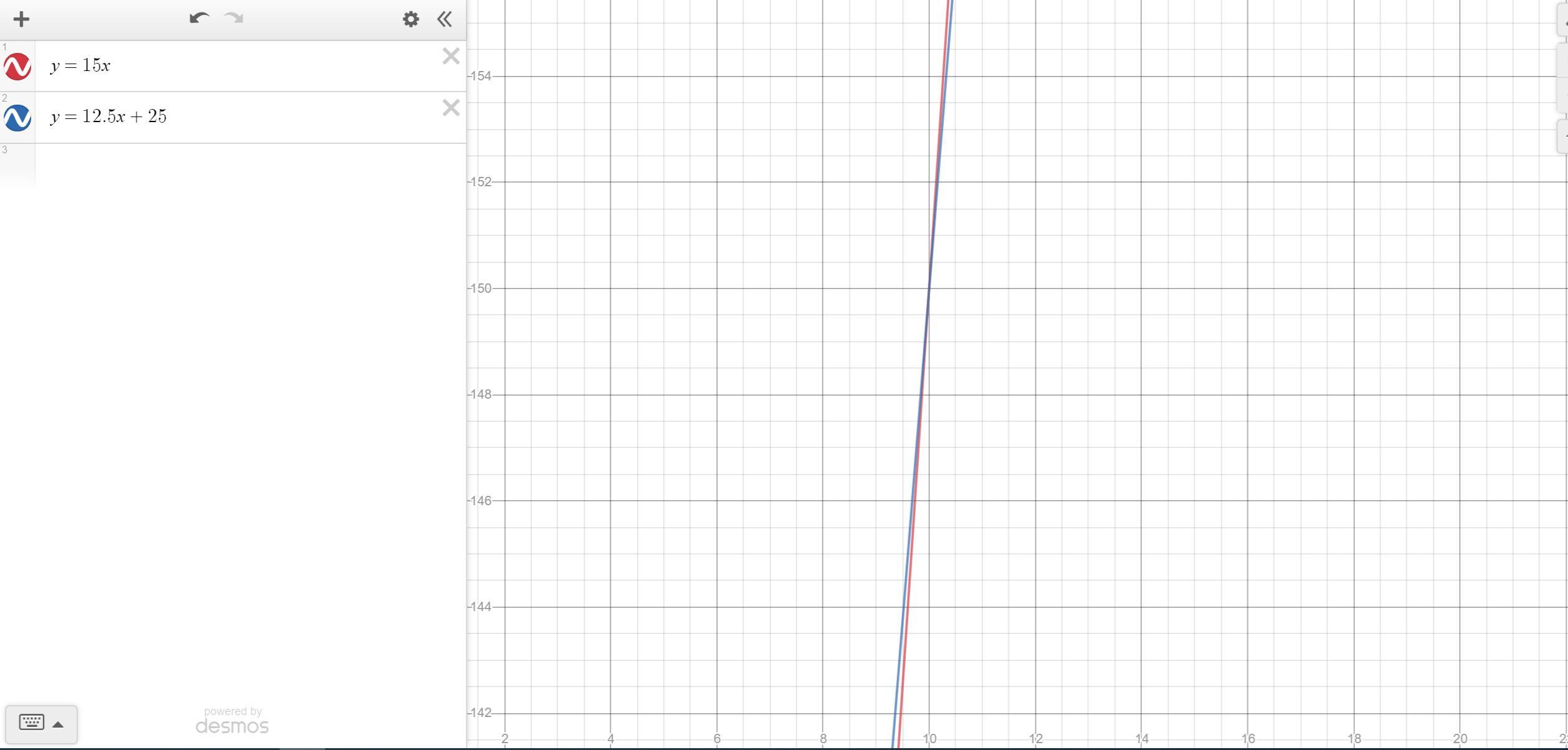Click the row 2 number label

pos(5,98)
